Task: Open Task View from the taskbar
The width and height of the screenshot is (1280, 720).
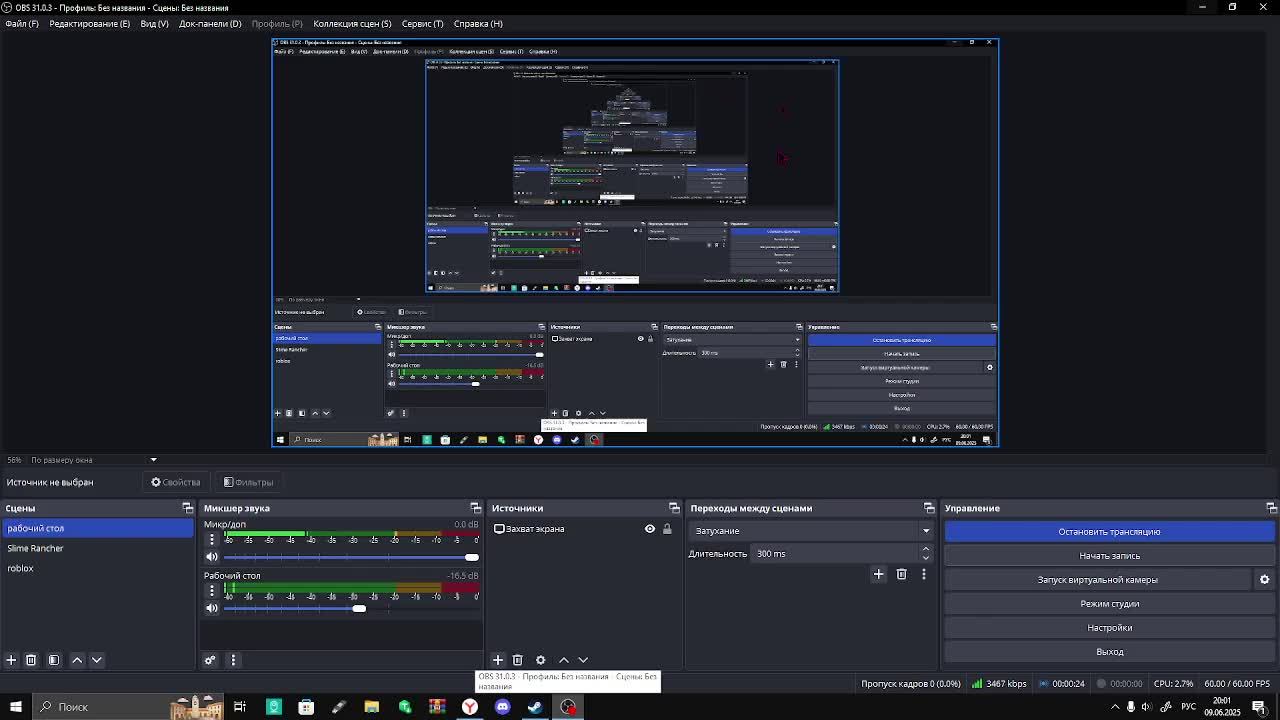Action: (x=240, y=707)
